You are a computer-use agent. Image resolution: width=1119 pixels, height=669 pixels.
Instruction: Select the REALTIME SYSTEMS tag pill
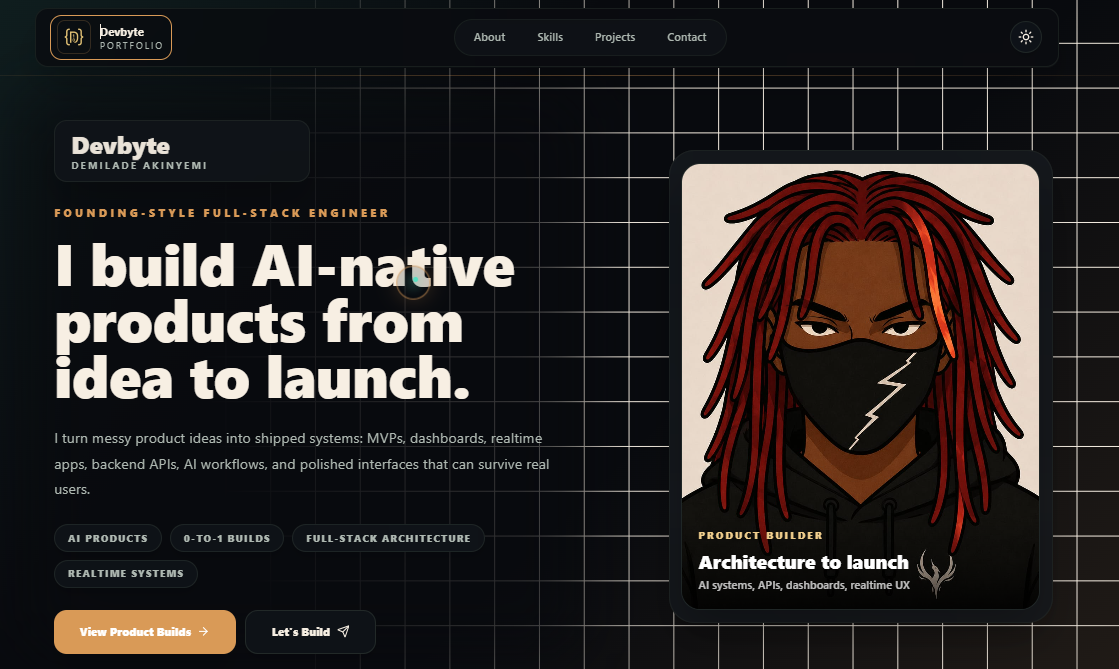[x=126, y=573]
